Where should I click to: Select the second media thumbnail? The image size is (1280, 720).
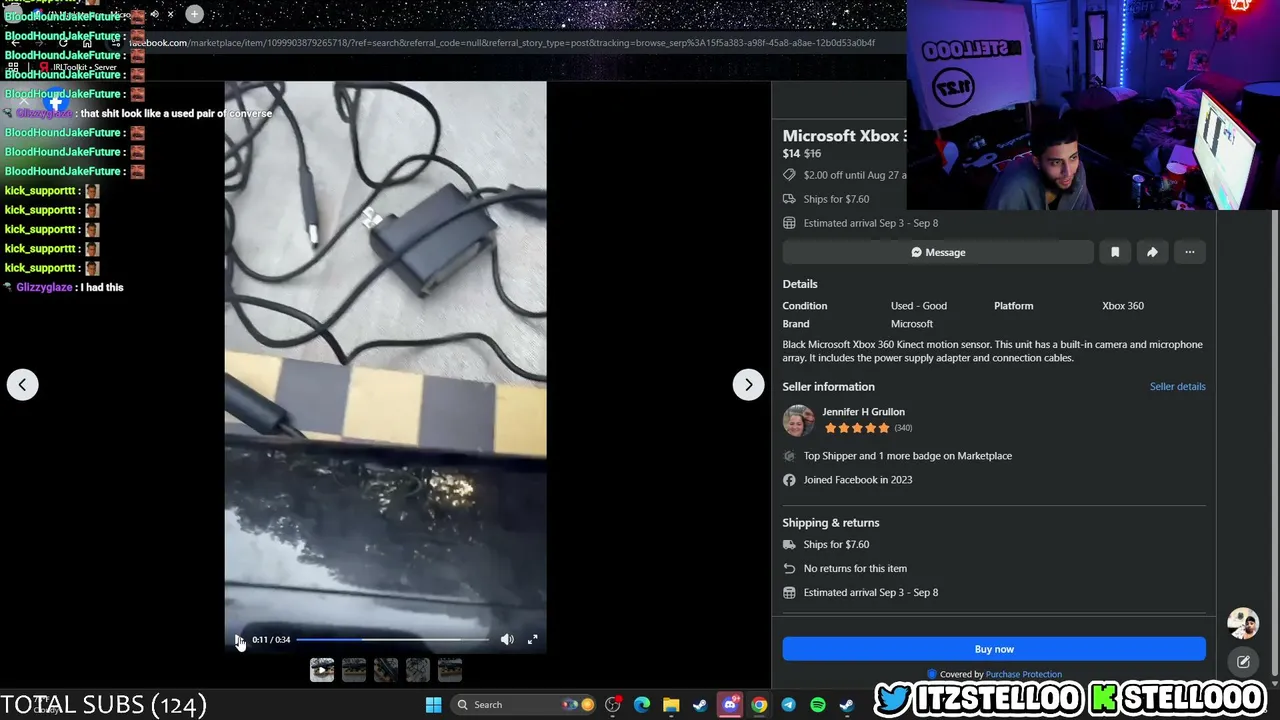[354, 670]
